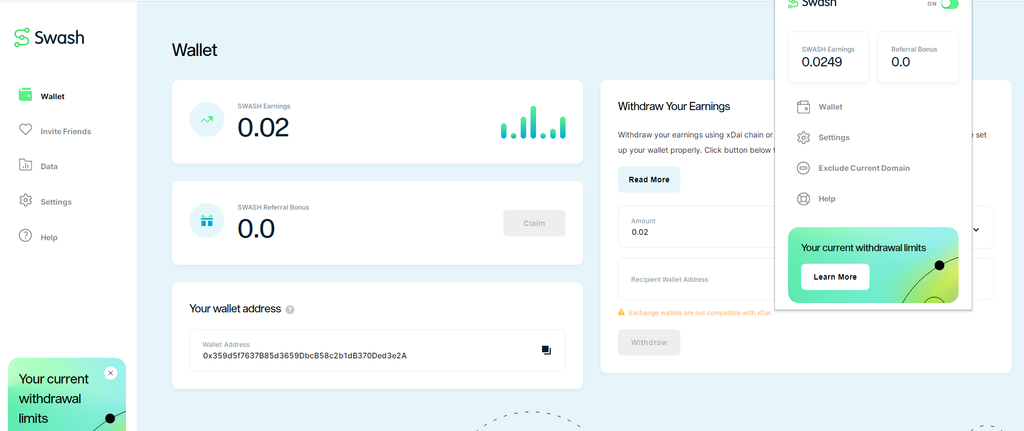Click the popup exclude domain icon
This screenshot has height=431, width=1024.
(804, 168)
